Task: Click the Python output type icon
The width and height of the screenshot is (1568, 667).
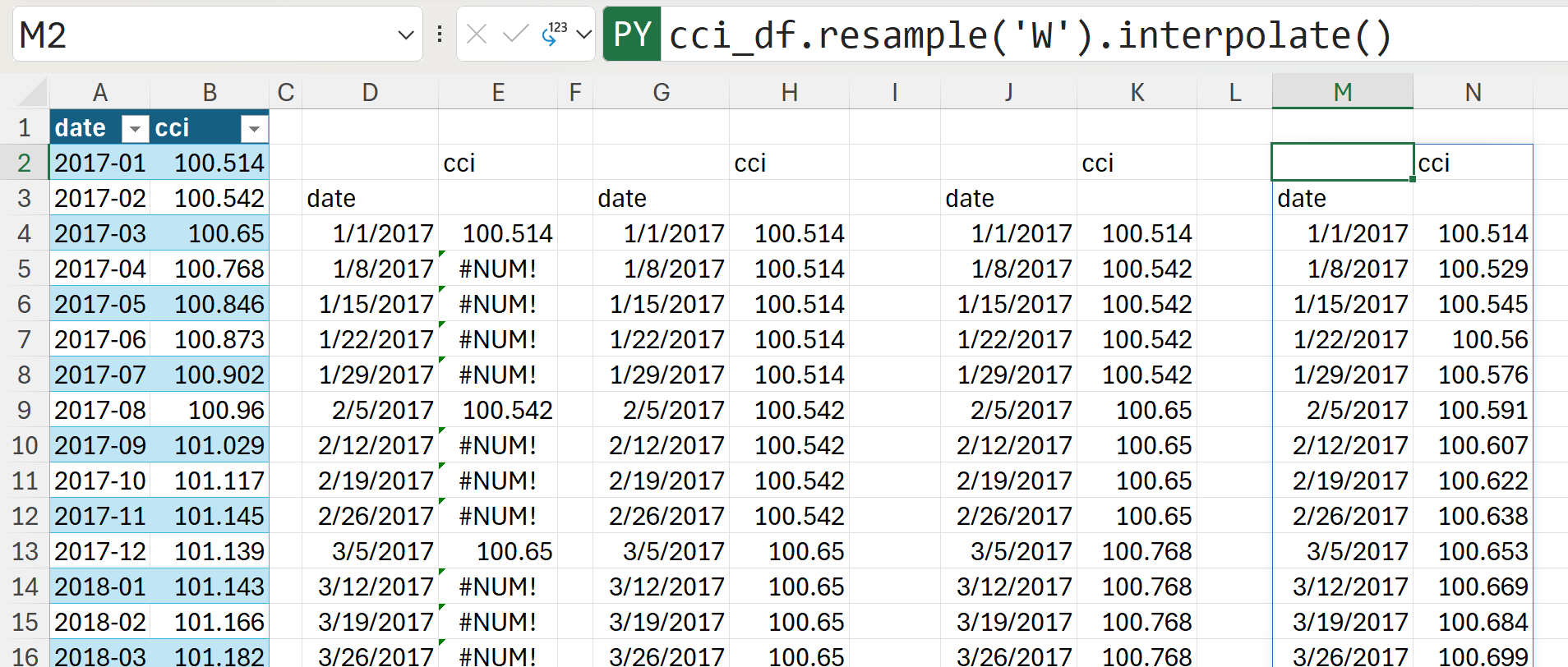Action: [x=555, y=34]
